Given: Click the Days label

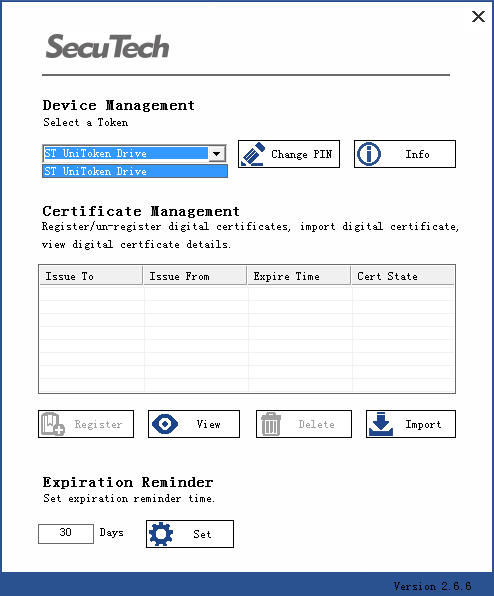Looking at the screenshot, I should coord(111,533).
